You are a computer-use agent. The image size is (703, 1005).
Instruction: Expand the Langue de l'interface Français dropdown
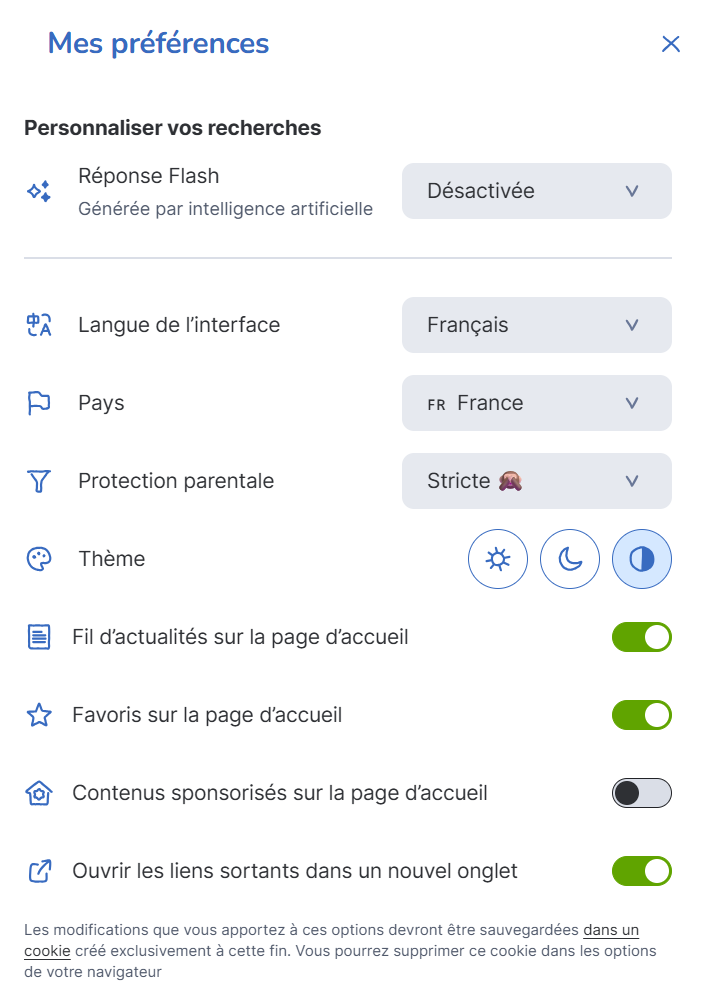click(x=537, y=325)
